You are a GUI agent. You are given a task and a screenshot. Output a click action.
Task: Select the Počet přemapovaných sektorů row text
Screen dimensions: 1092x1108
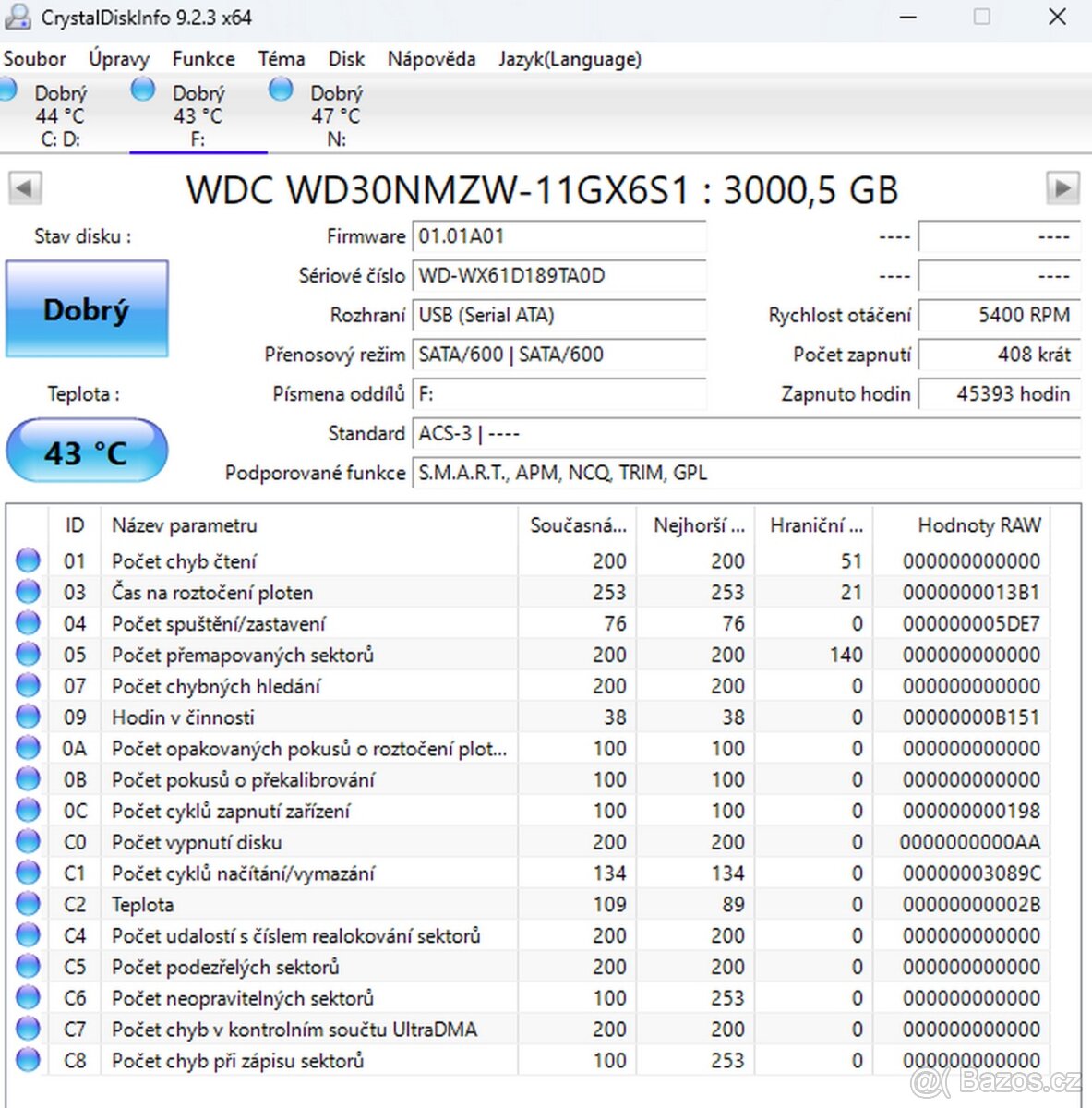point(243,656)
